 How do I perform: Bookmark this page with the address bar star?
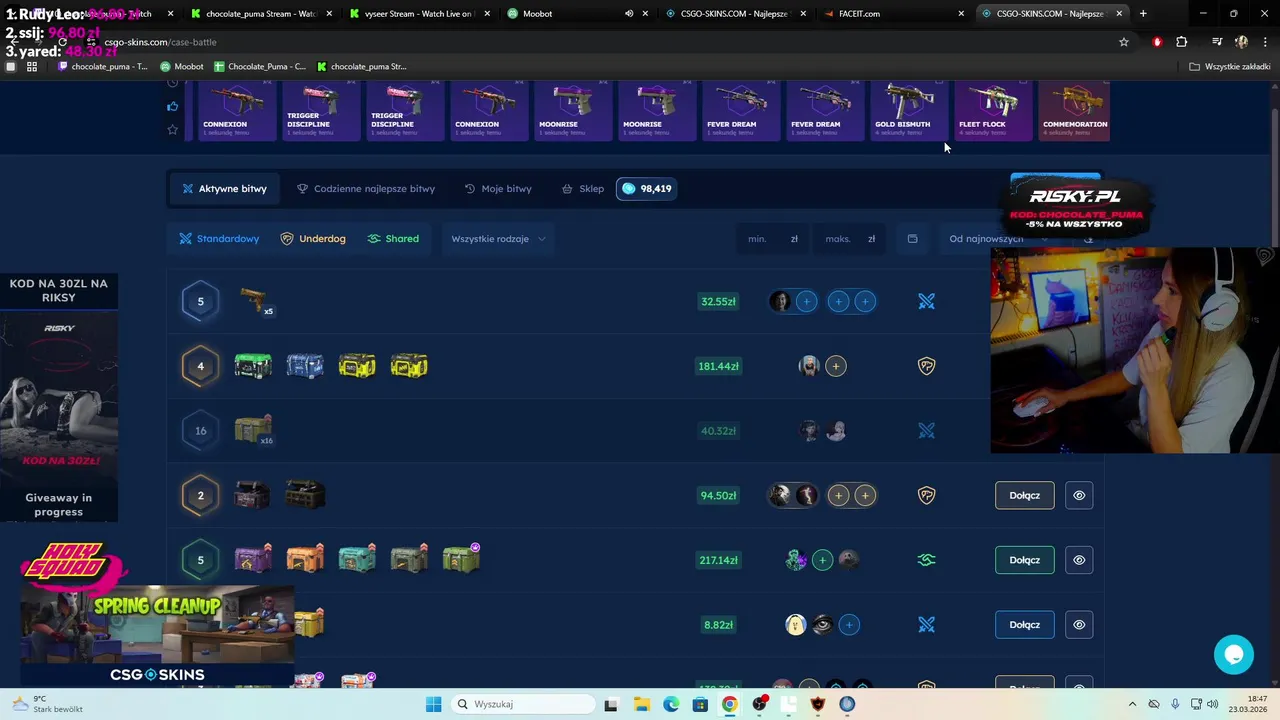coord(1124,42)
